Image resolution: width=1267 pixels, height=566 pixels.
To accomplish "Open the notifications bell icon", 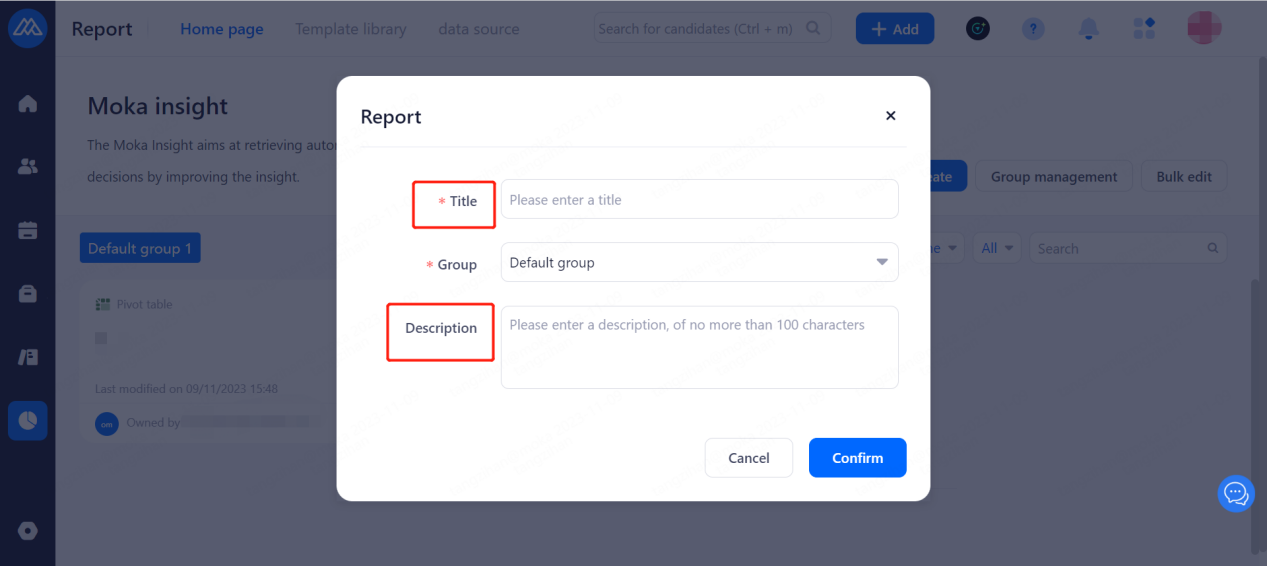I will pos(1089,29).
